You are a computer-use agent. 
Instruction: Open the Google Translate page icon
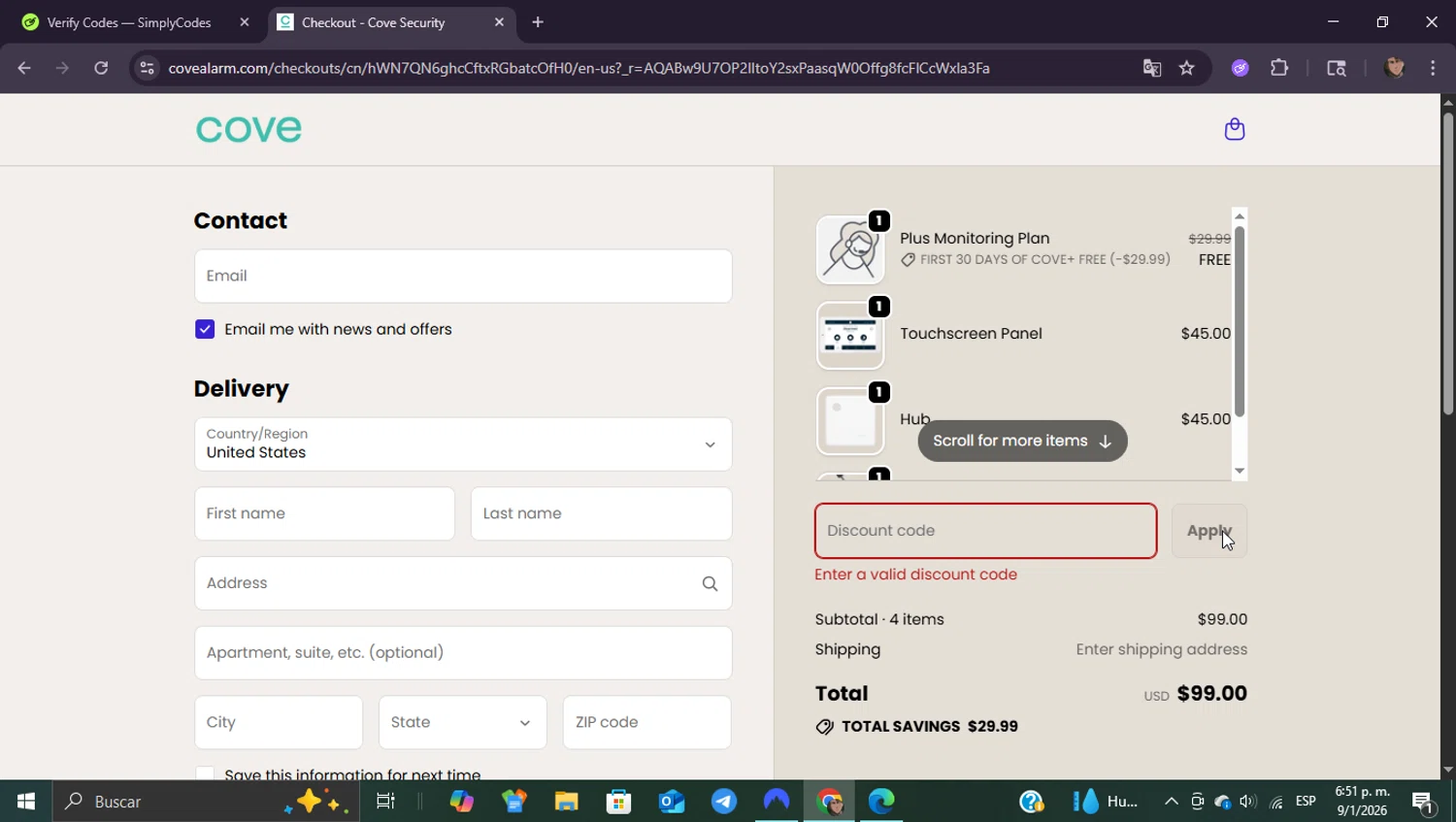point(1152,68)
